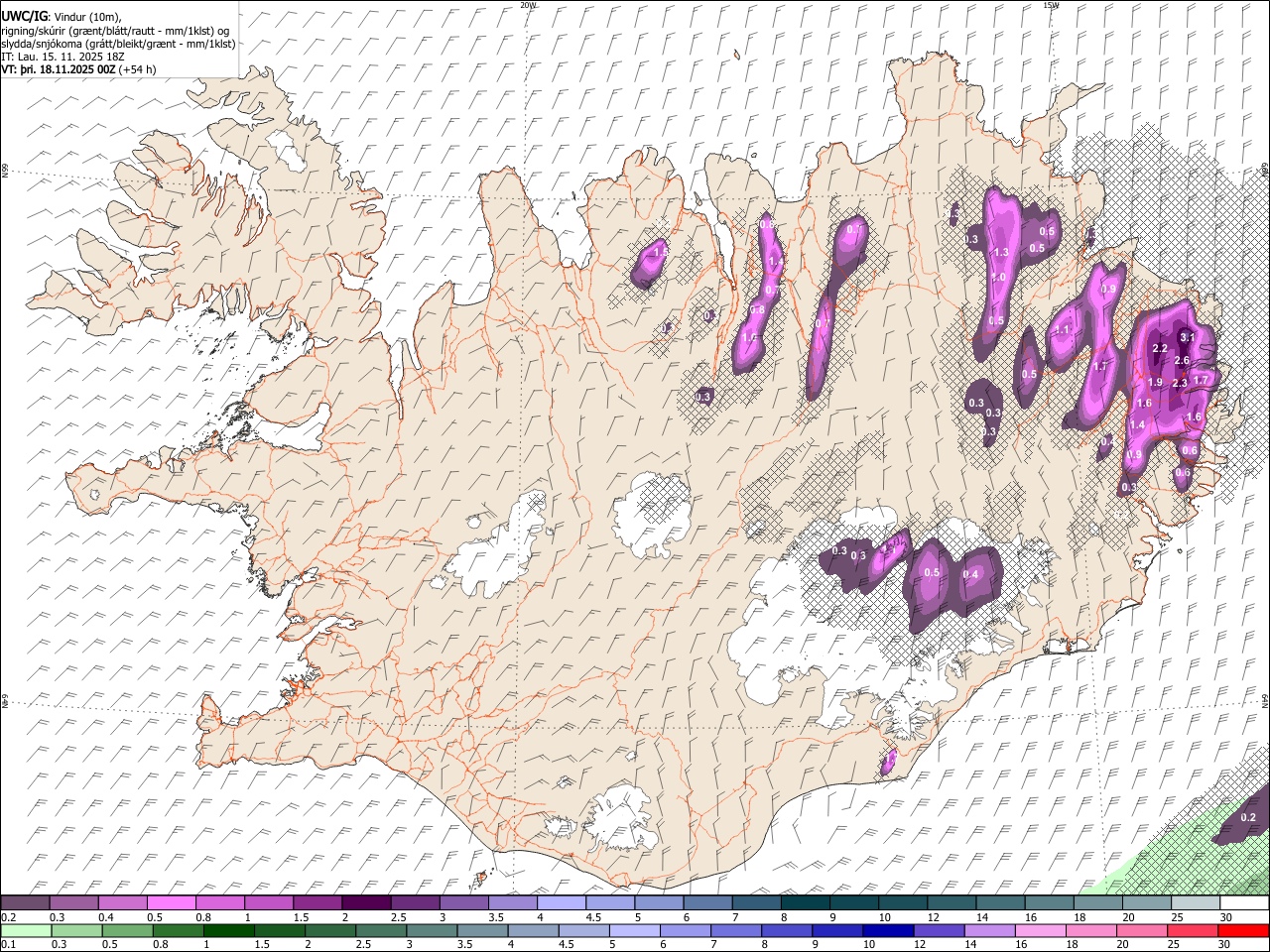
Task: Click the 15W longitude label
Action: tap(1051, 5)
